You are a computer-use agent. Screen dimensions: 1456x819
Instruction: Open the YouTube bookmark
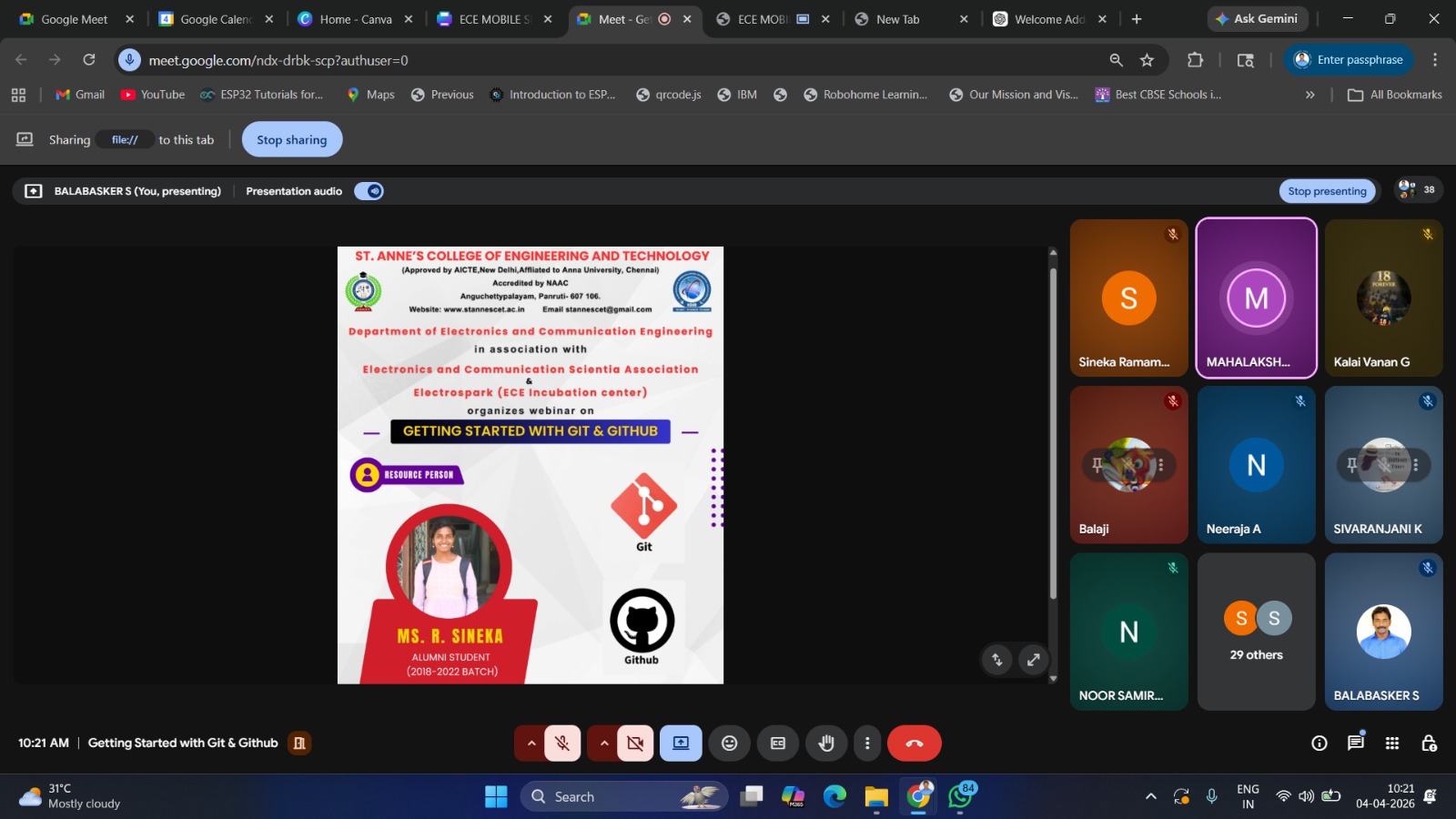(153, 95)
